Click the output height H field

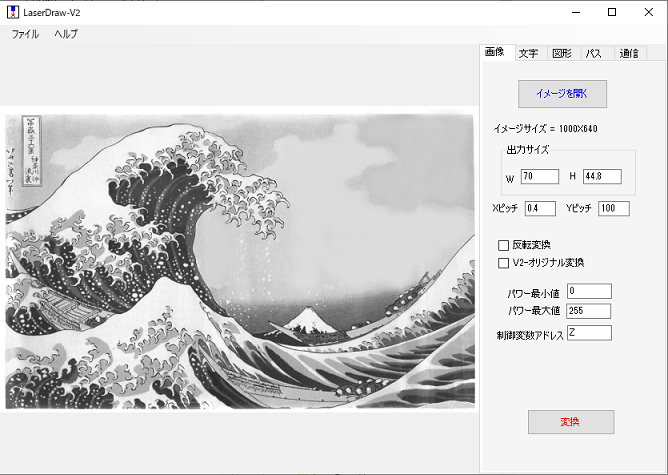pyautogui.click(x=602, y=177)
